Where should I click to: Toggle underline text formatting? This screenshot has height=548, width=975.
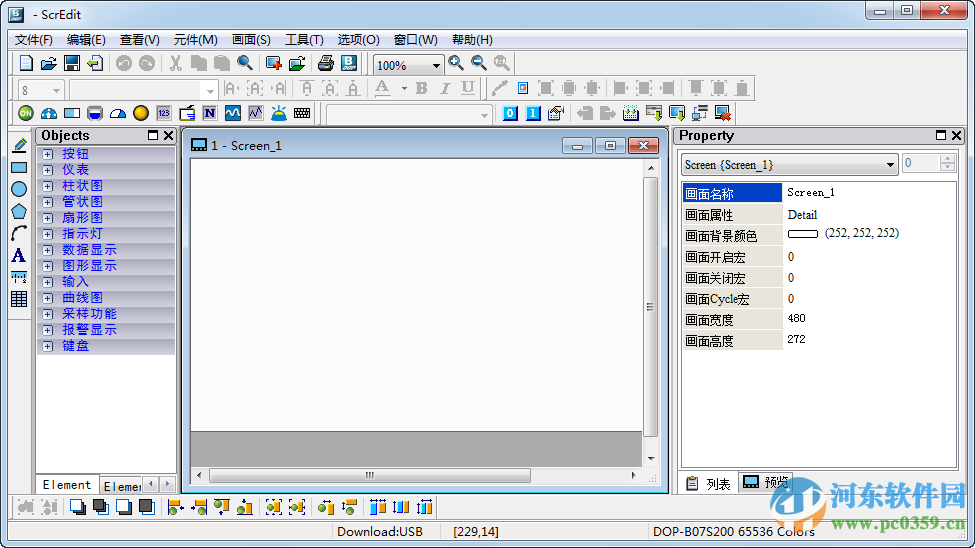[x=468, y=88]
